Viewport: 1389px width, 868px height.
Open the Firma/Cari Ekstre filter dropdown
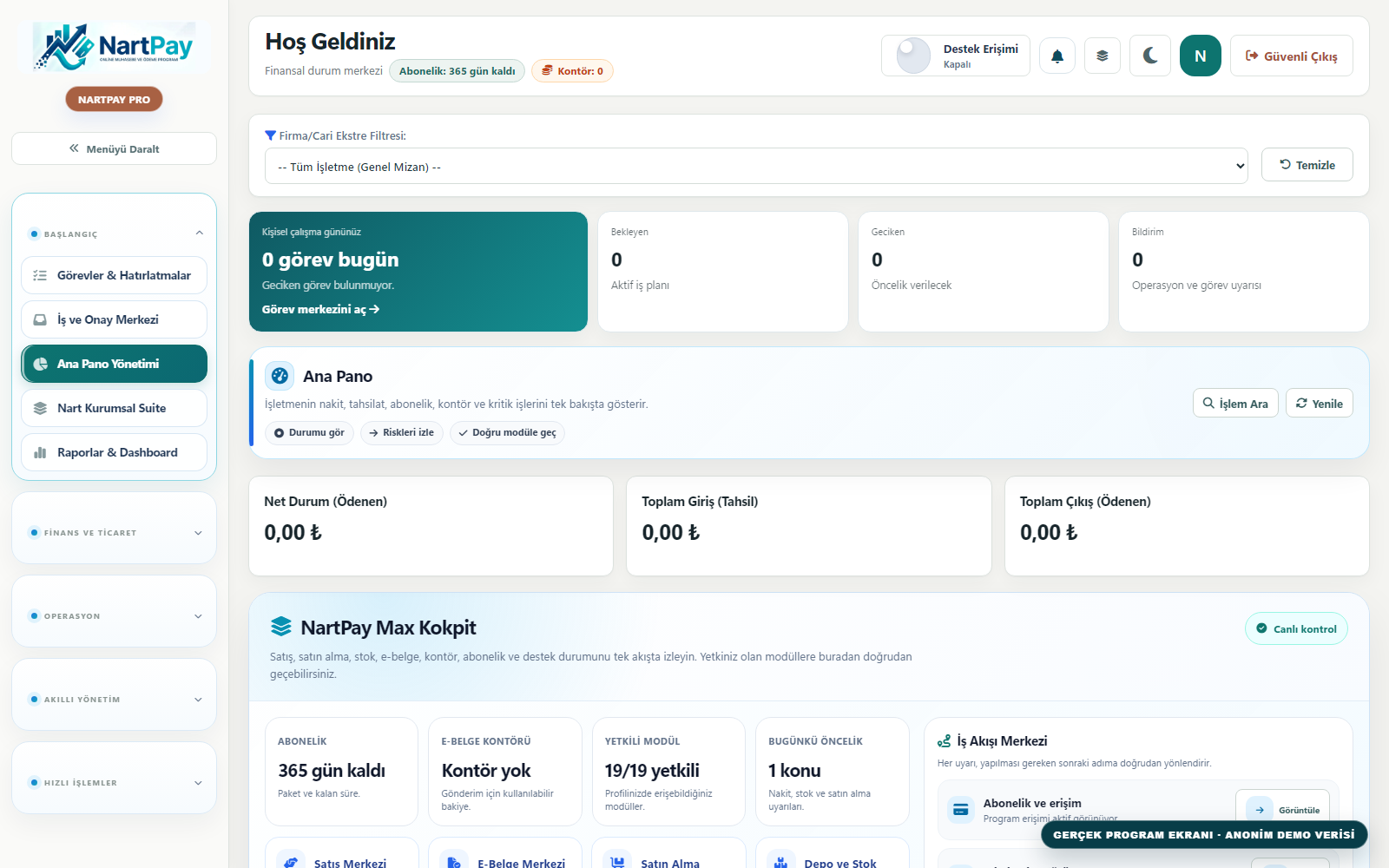pos(756,166)
